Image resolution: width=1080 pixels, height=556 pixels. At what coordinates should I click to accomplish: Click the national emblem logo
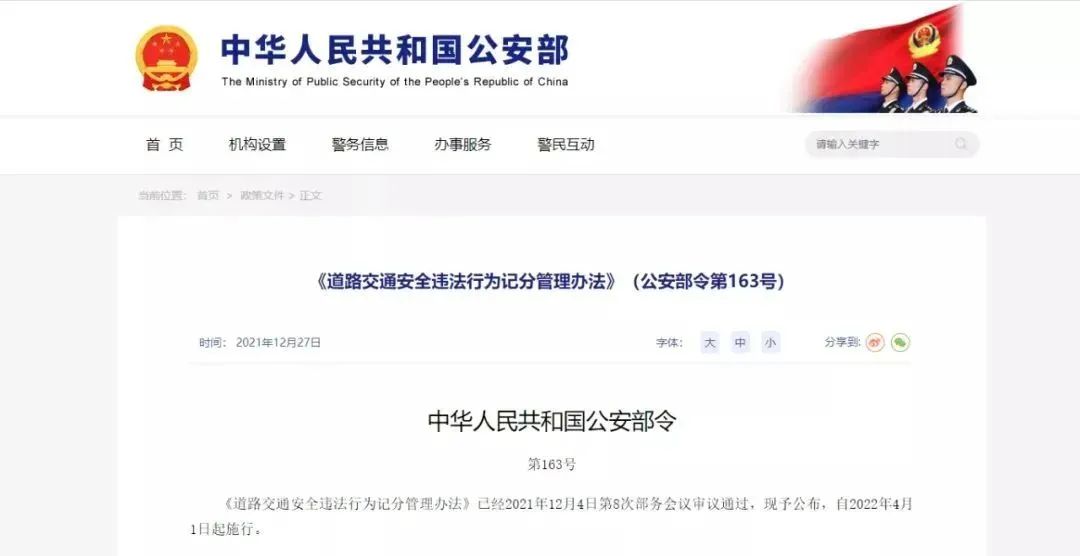166,58
